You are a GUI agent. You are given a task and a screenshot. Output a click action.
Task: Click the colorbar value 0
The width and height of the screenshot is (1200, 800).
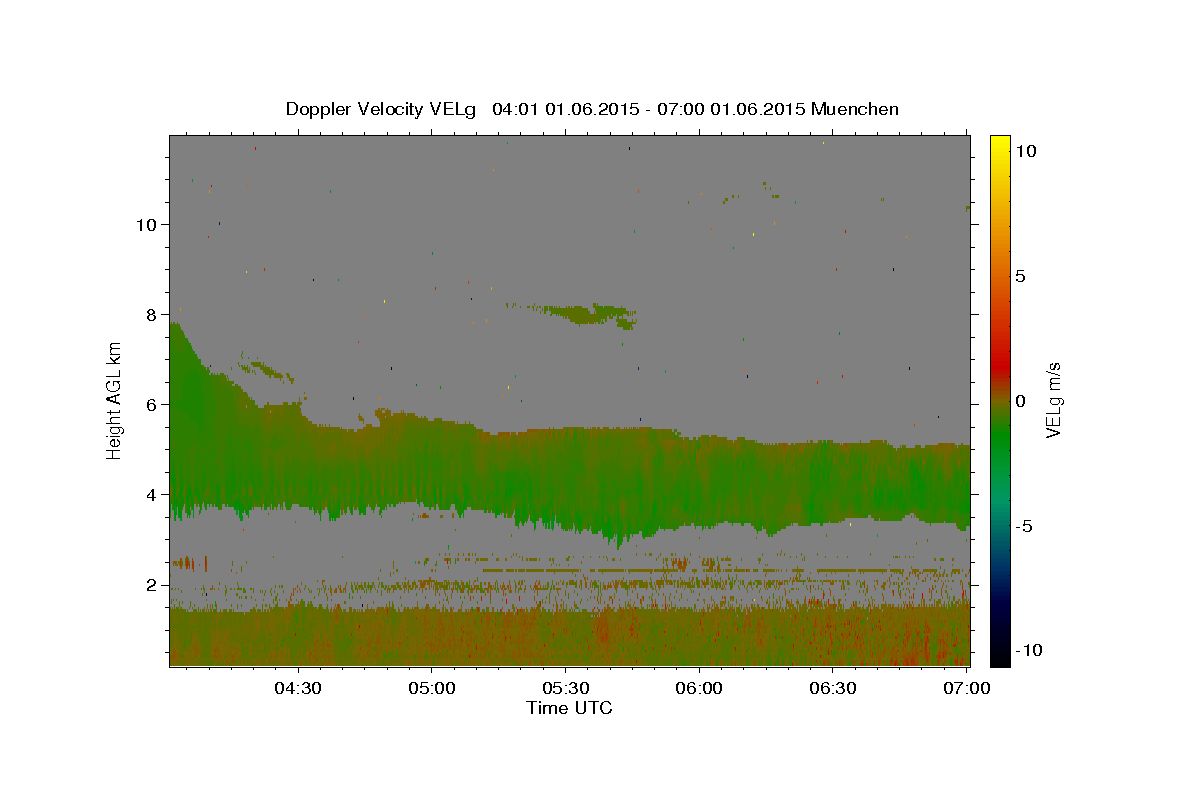click(1020, 400)
